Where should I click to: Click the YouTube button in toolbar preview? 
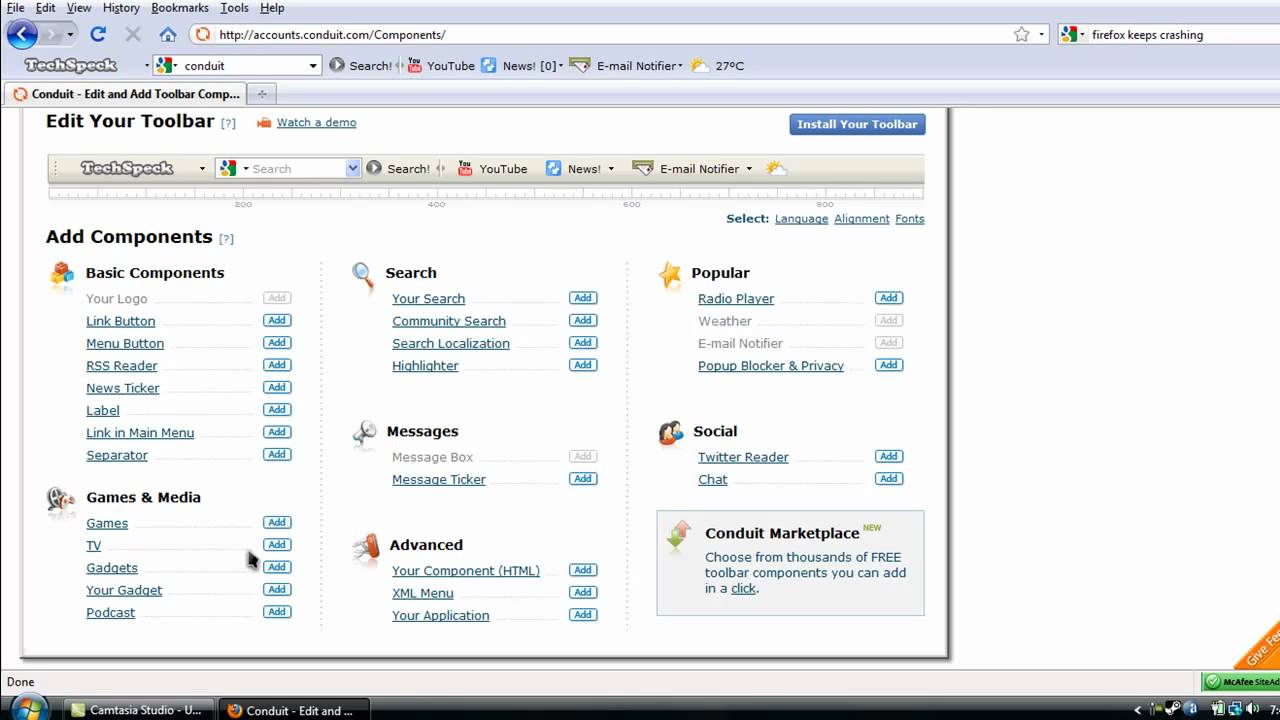[x=492, y=168]
